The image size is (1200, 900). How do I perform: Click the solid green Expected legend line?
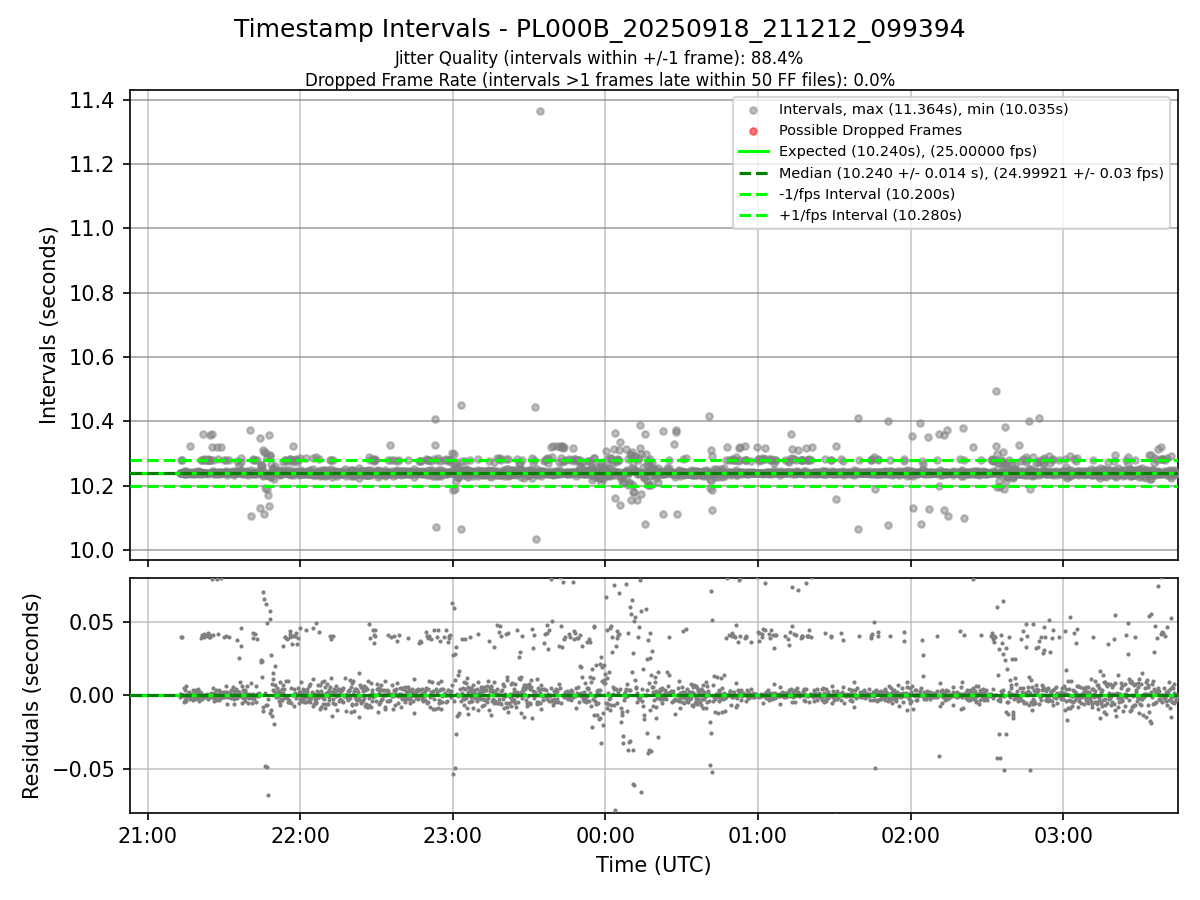pos(754,152)
